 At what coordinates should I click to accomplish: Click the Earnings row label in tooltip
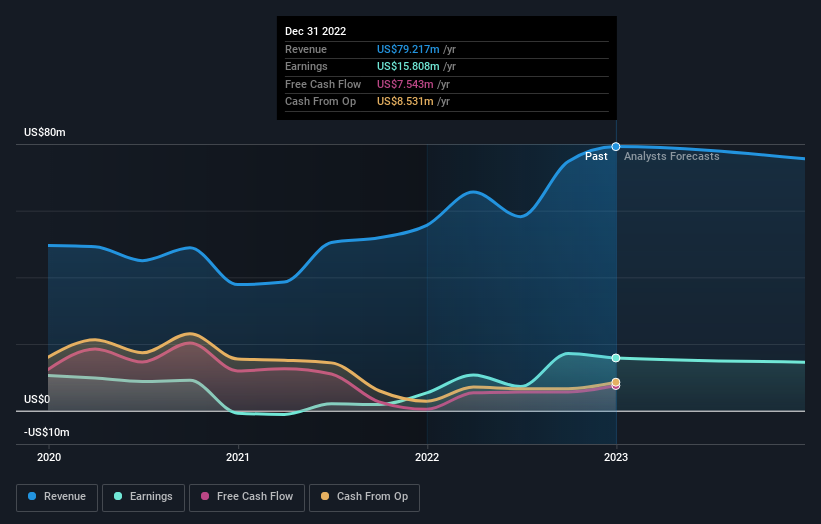click(306, 66)
